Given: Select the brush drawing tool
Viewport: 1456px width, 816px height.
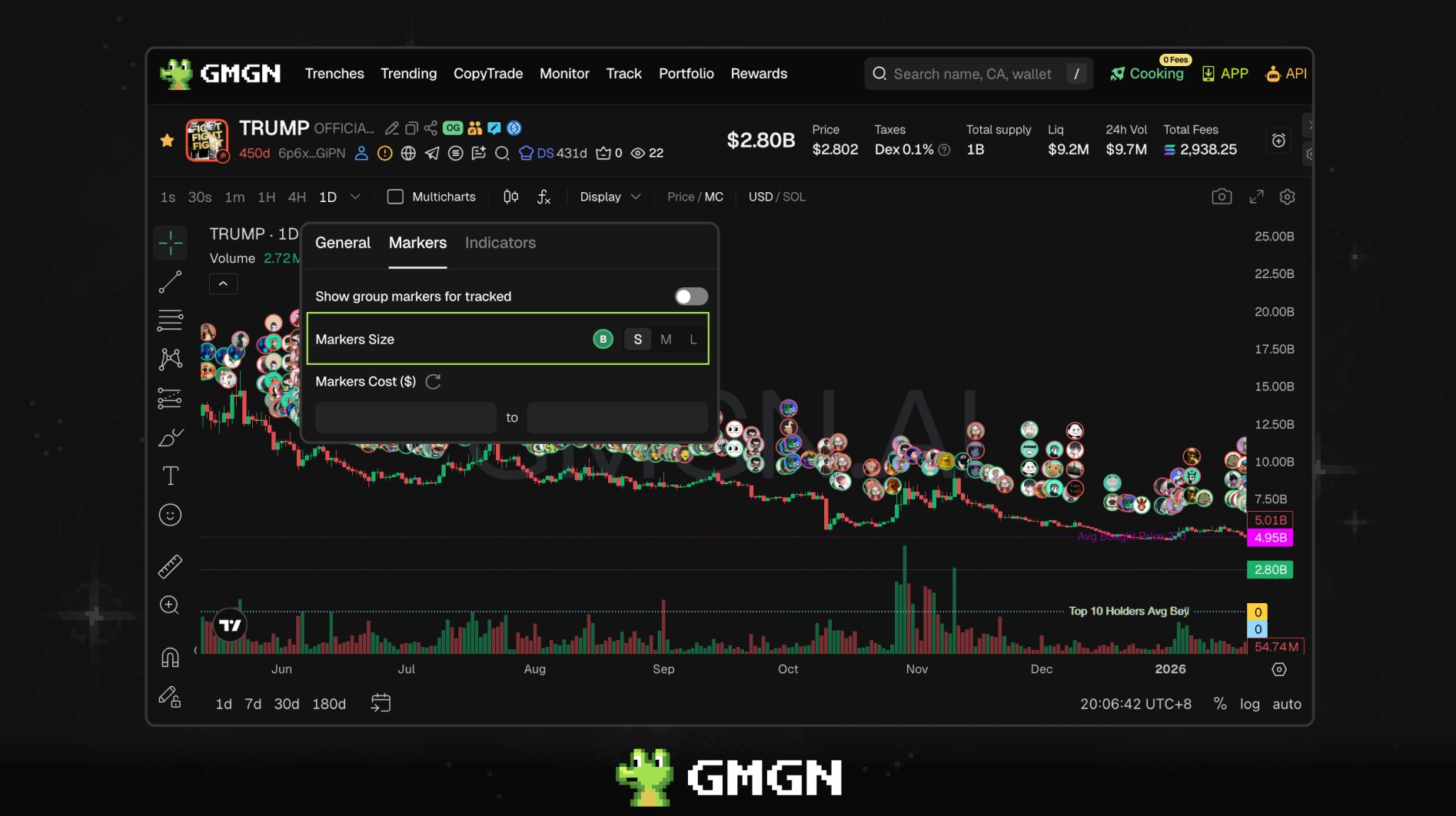Looking at the screenshot, I should click(x=171, y=437).
